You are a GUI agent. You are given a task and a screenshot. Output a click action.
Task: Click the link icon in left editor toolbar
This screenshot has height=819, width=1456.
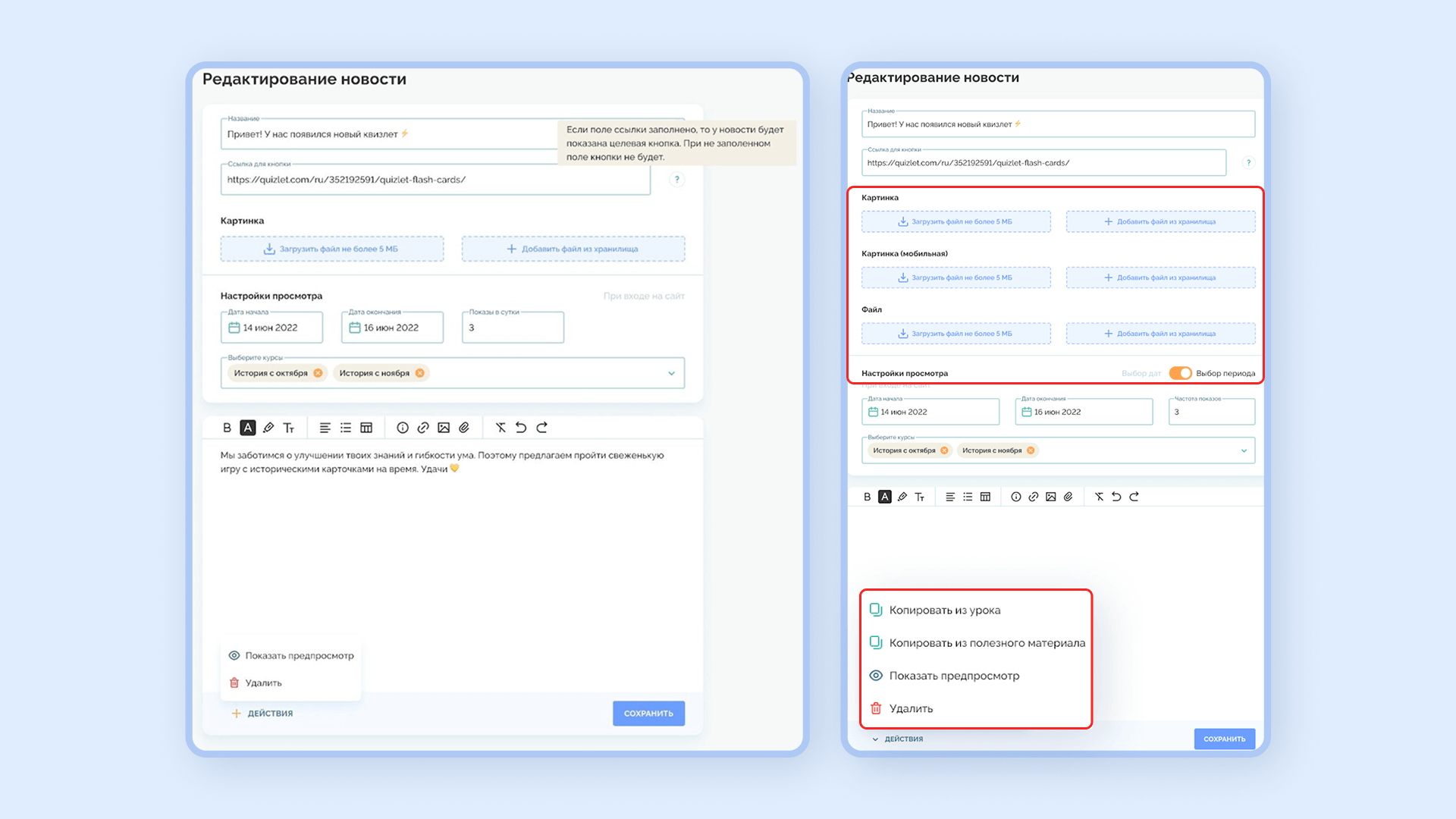point(423,428)
